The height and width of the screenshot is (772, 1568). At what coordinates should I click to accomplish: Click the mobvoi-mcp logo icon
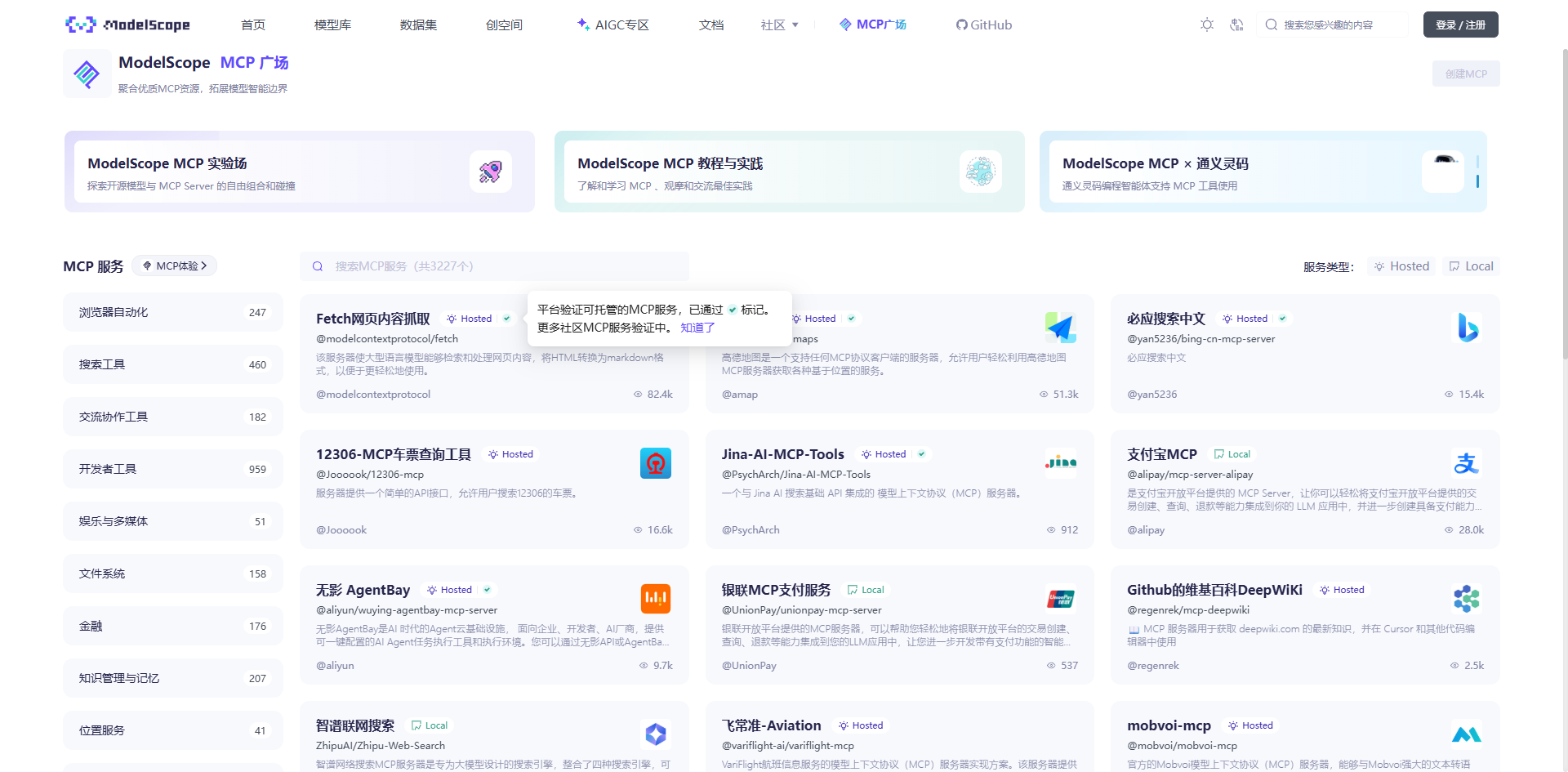(1468, 734)
